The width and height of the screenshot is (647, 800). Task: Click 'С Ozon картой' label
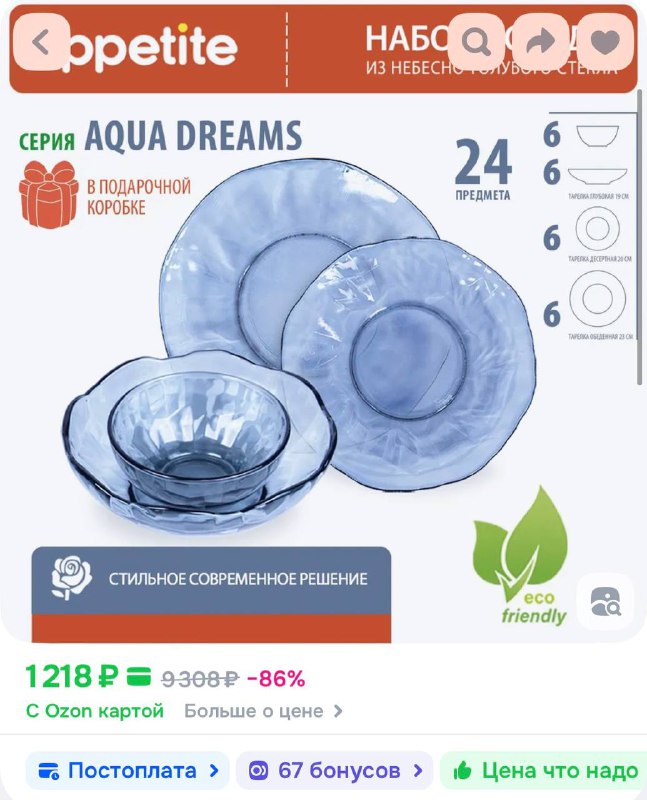point(95,711)
